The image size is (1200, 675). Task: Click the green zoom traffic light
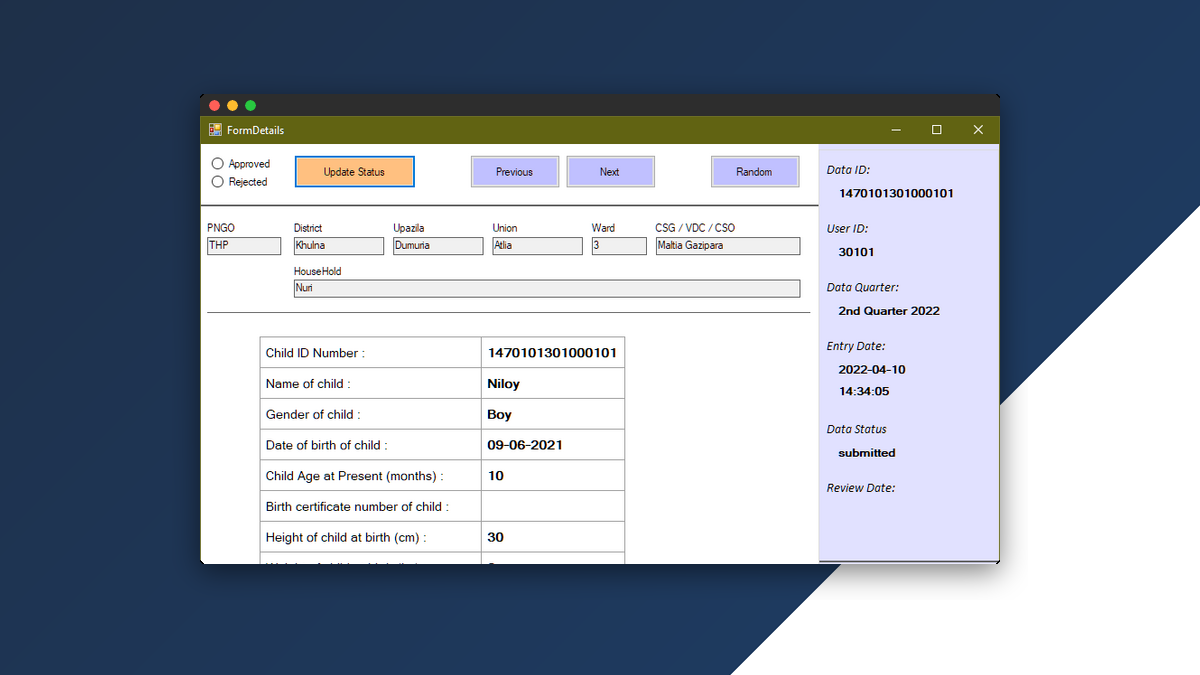pos(250,105)
